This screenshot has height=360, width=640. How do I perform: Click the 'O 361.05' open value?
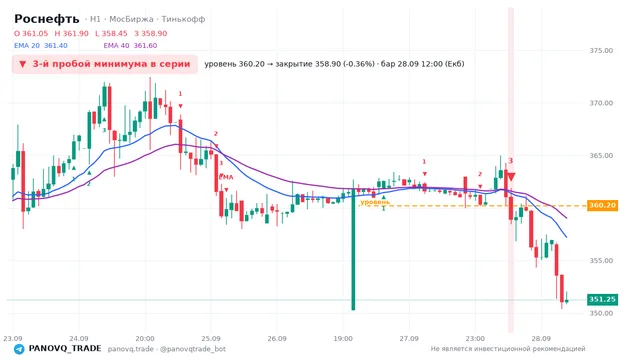[31, 33]
